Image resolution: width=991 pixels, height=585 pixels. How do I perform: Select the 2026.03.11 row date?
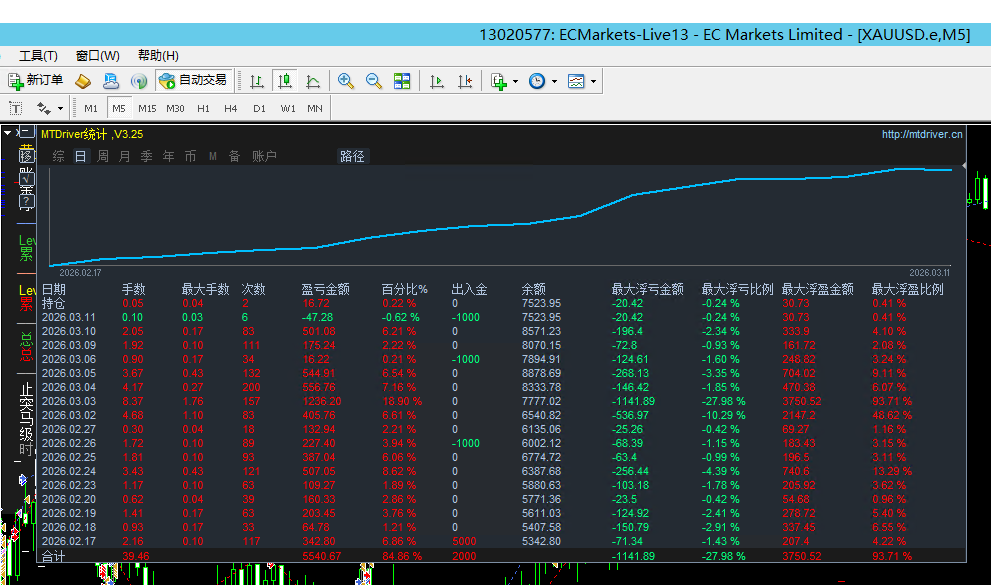pos(69,317)
